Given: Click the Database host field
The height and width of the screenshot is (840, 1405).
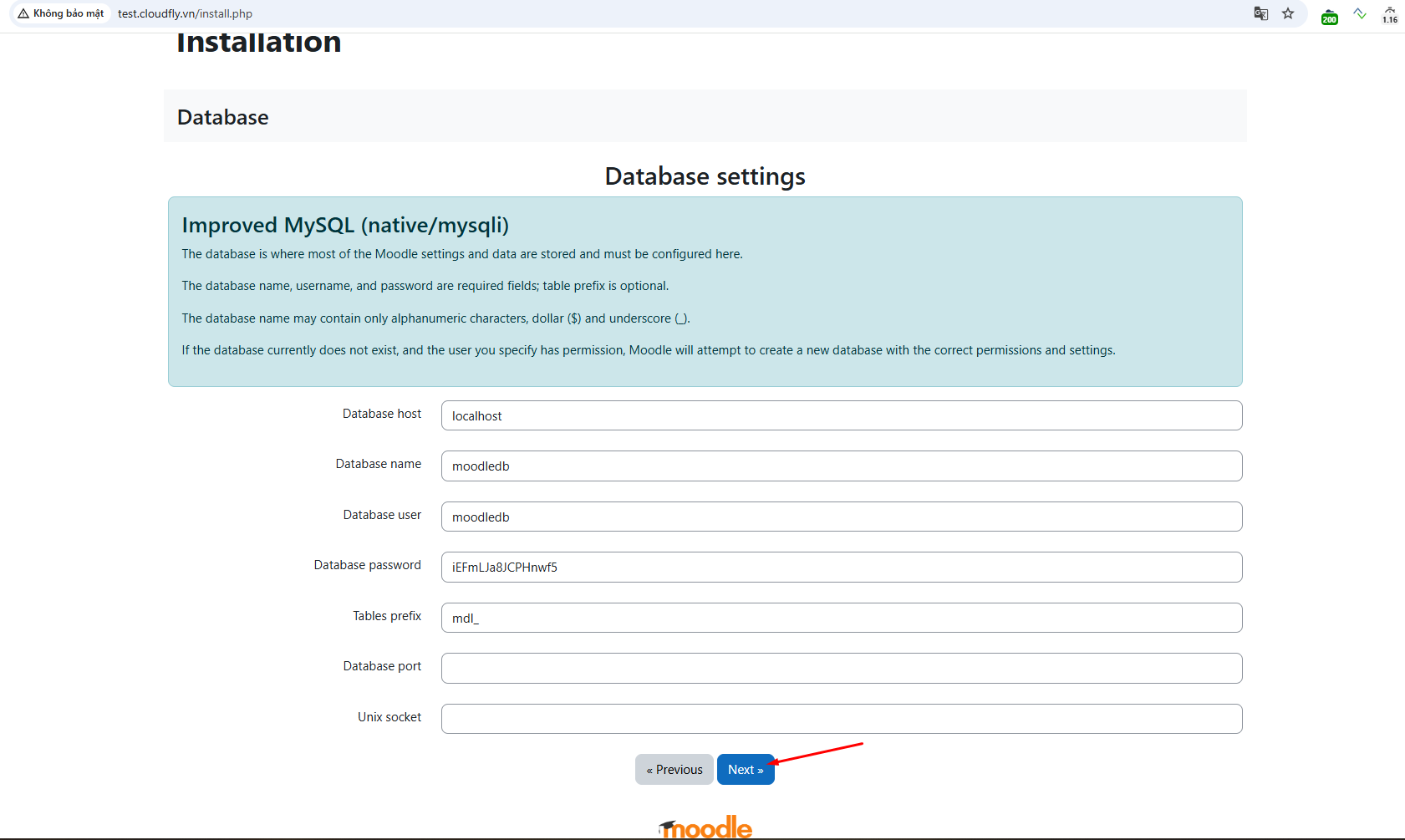Looking at the screenshot, I should pos(841,415).
